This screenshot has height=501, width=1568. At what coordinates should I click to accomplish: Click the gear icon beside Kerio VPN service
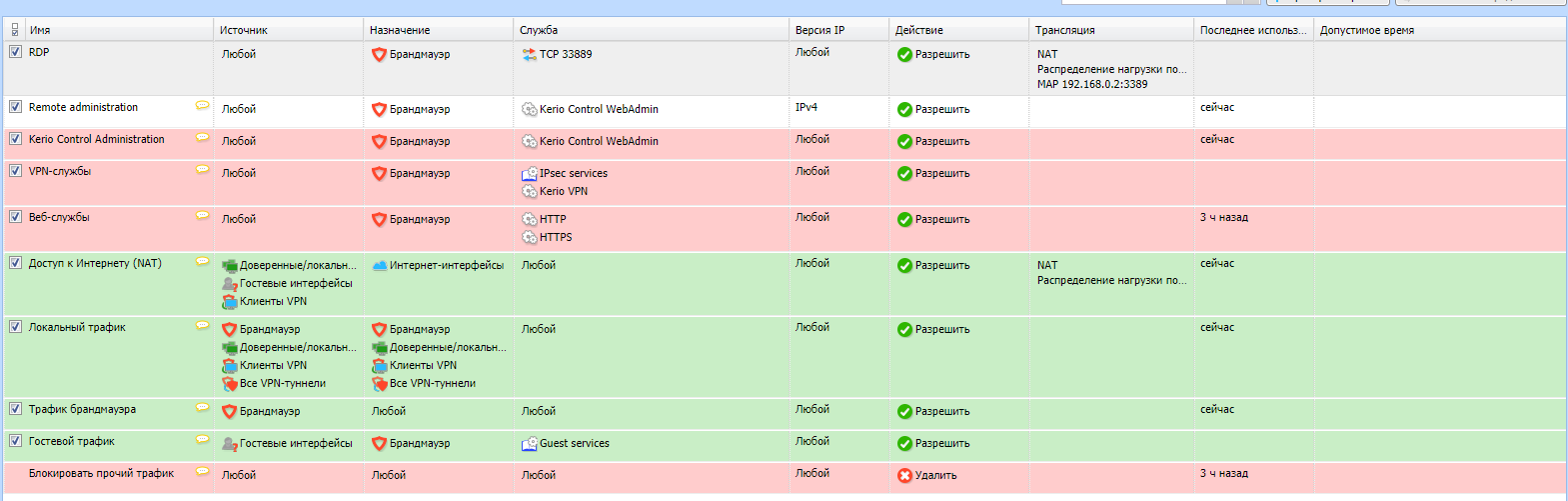tap(530, 191)
